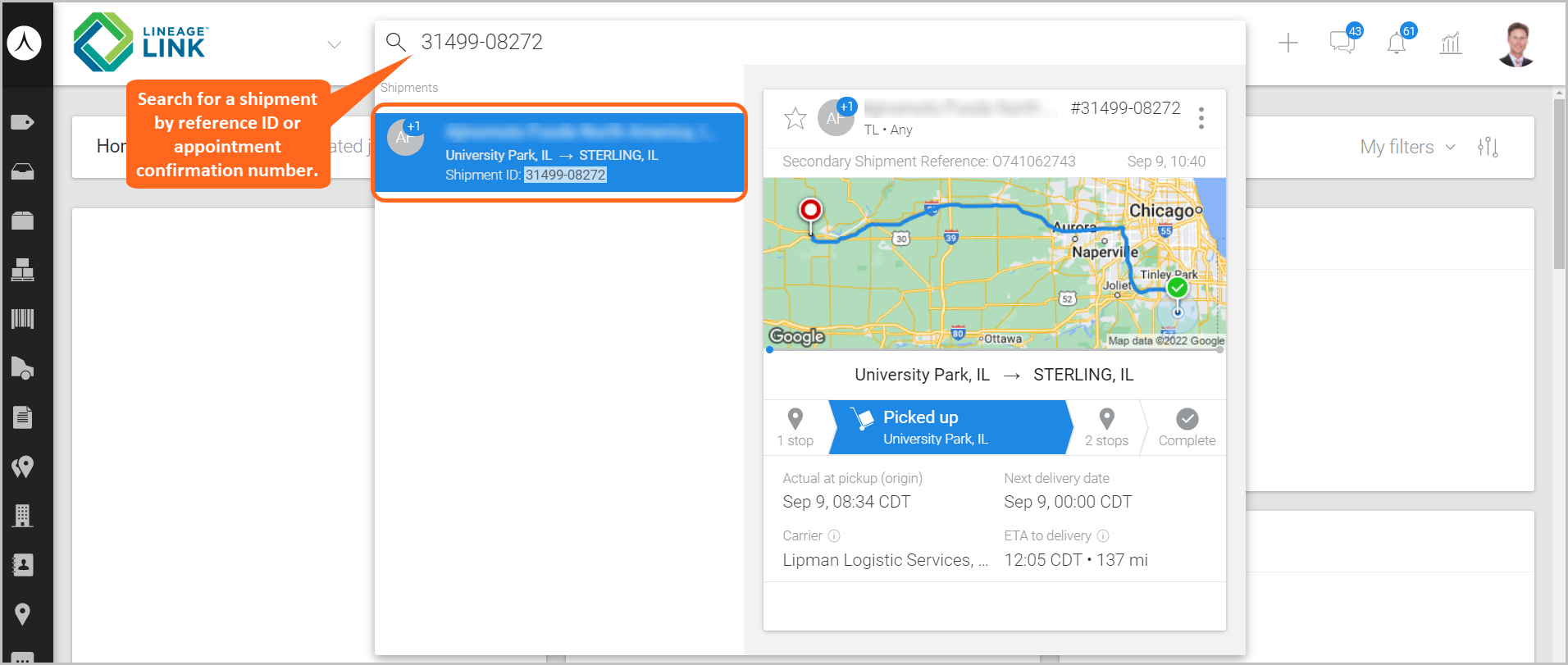Select shipment result University Park to STERLING
The width and height of the screenshot is (1568, 665).
pyautogui.click(x=559, y=153)
